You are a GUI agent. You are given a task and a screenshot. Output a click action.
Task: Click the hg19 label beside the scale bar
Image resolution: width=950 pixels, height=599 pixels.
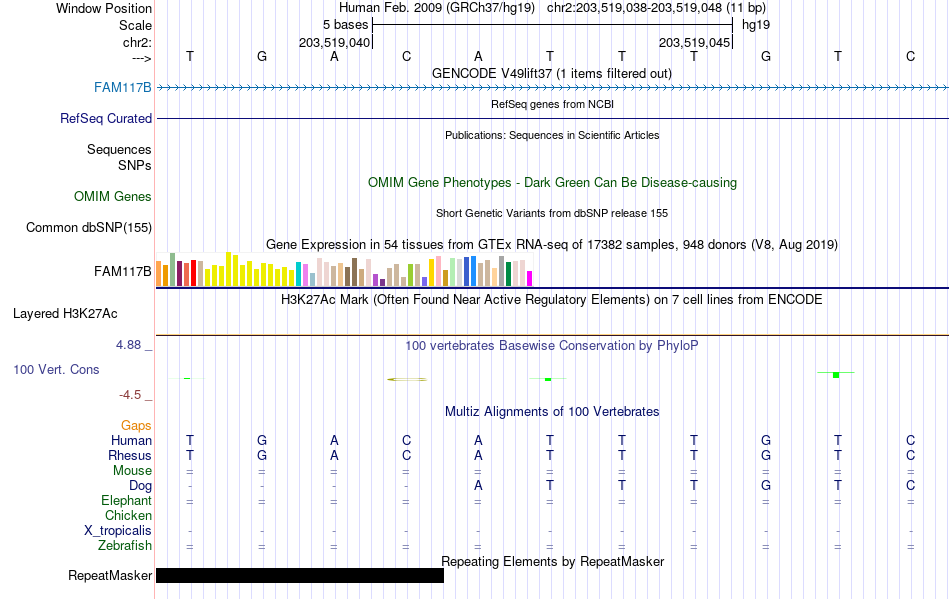coord(756,25)
